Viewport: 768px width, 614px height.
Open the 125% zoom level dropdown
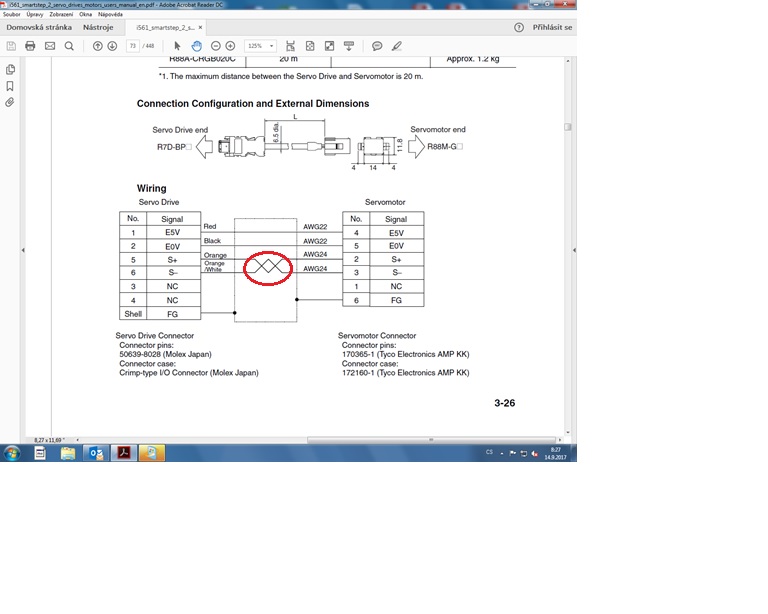(x=262, y=46)
